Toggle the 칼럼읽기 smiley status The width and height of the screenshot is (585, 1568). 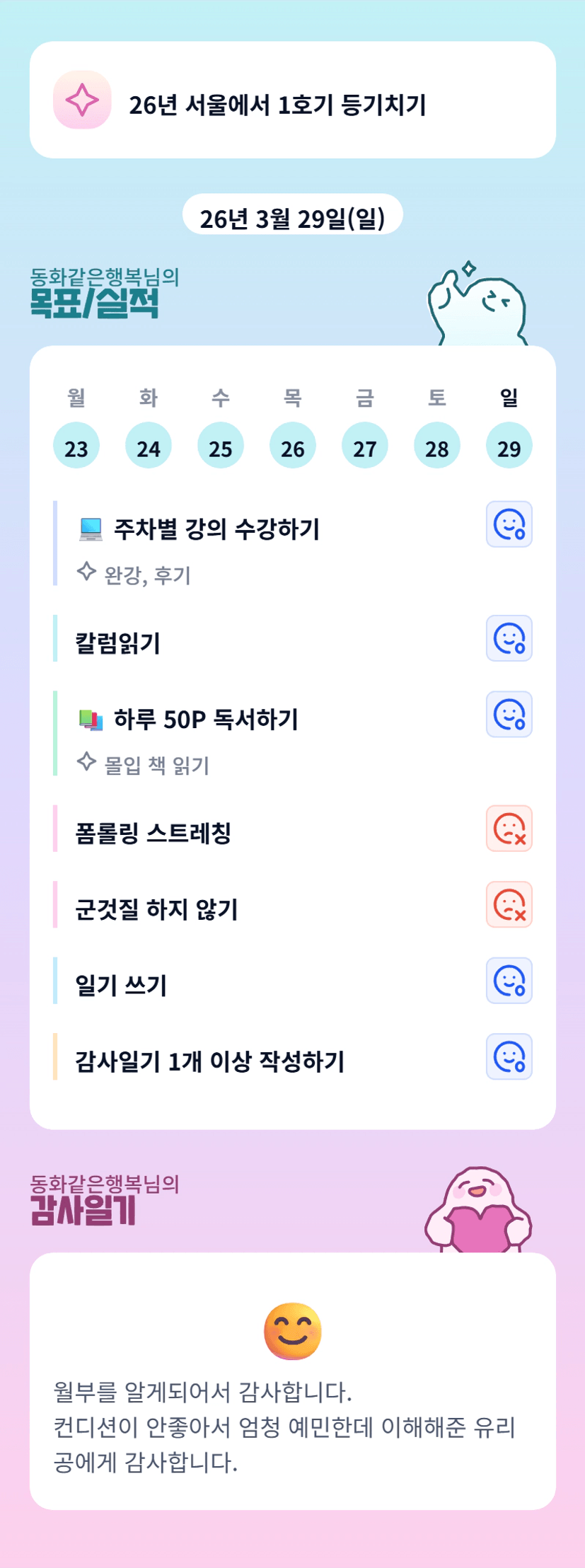pos(509,638)
